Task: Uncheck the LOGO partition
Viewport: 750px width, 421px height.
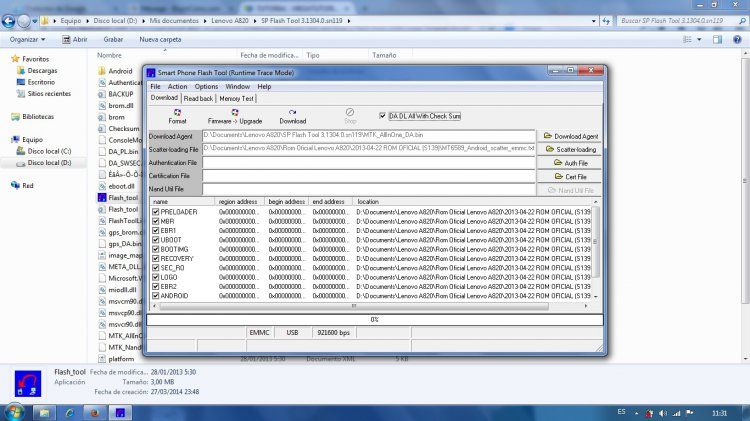Action: [155, 277]
